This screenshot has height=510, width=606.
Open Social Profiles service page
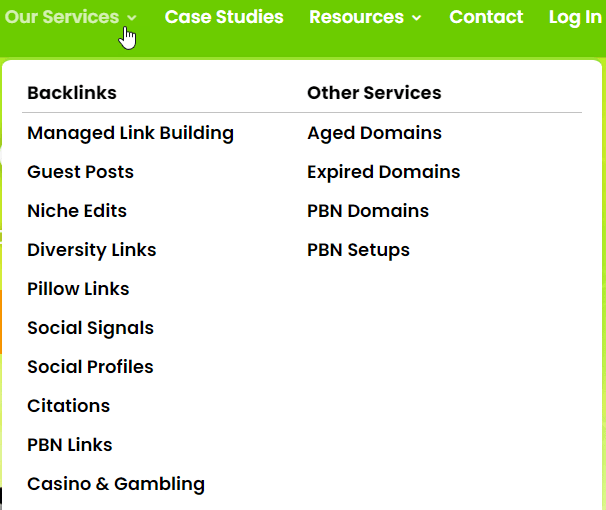coord(90,367)
